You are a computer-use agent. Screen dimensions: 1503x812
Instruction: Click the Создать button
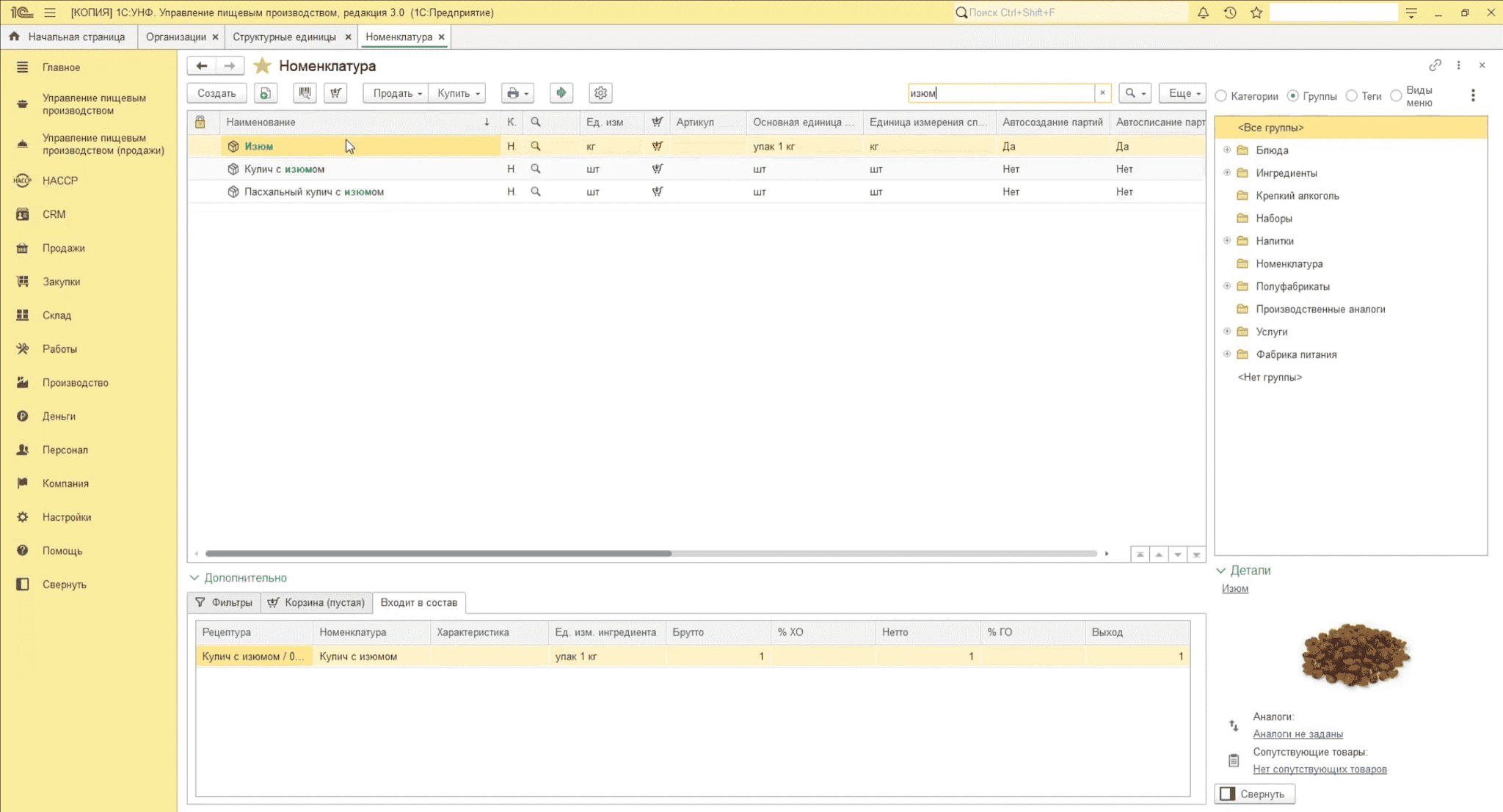coord(216,93)
